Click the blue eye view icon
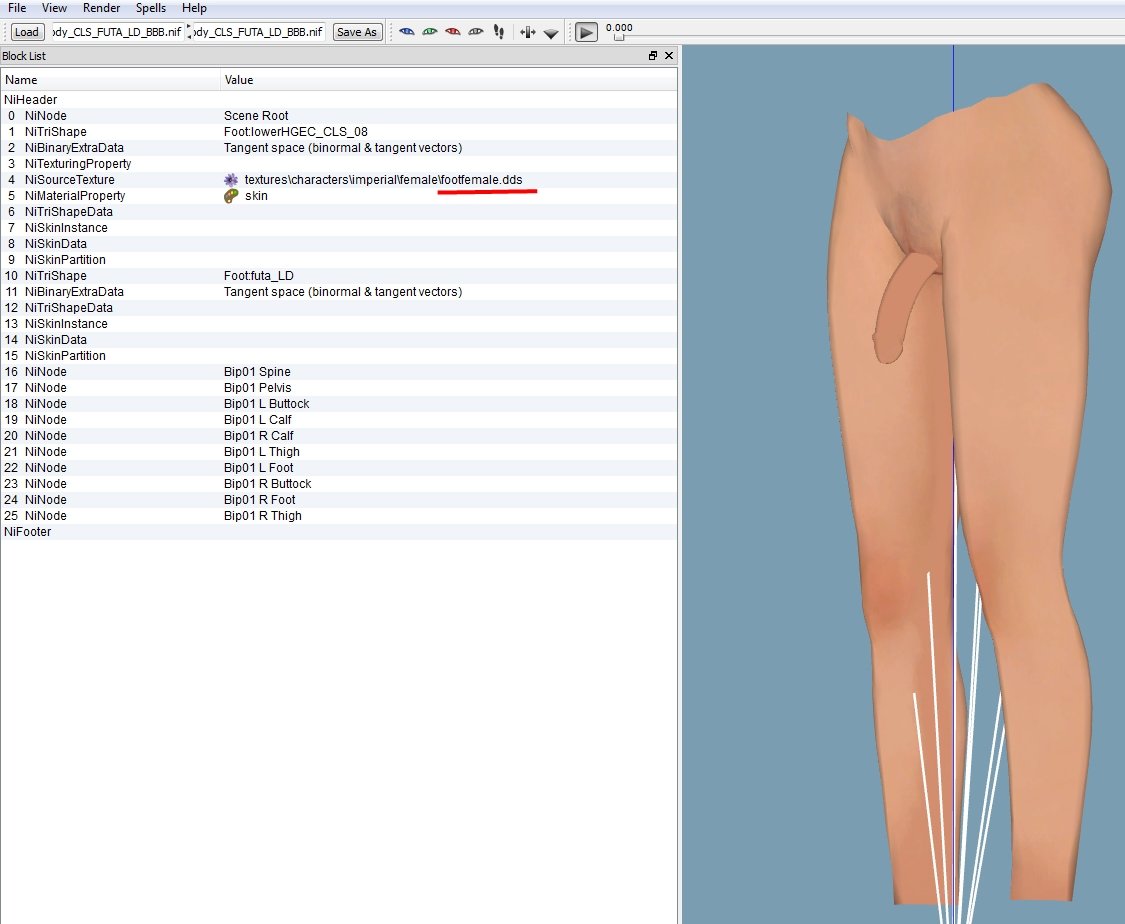The height and width of the screenshot is (924, 1125). (x=407, y=32)
